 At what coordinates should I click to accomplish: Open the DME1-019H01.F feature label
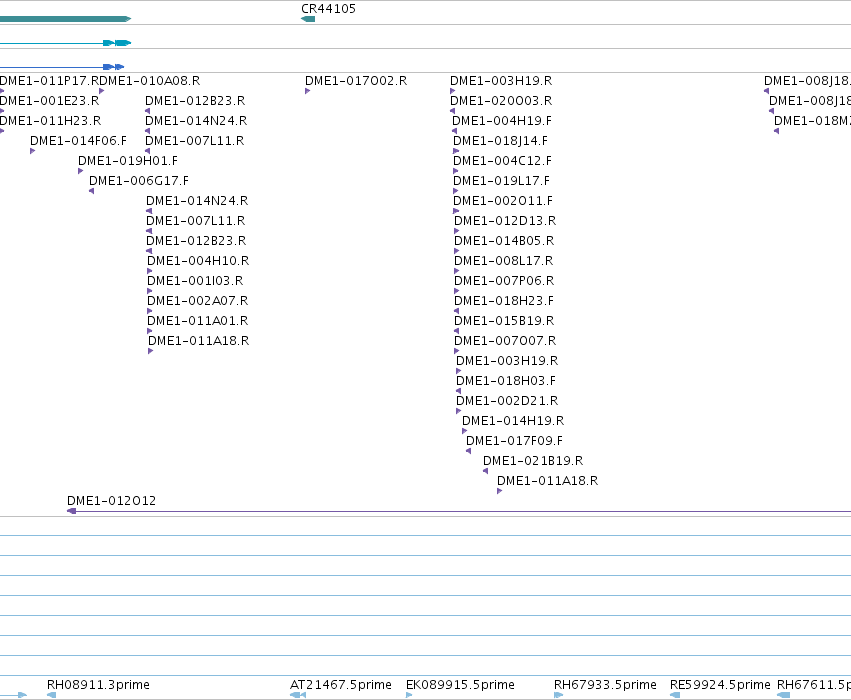[x=128, y=161]
